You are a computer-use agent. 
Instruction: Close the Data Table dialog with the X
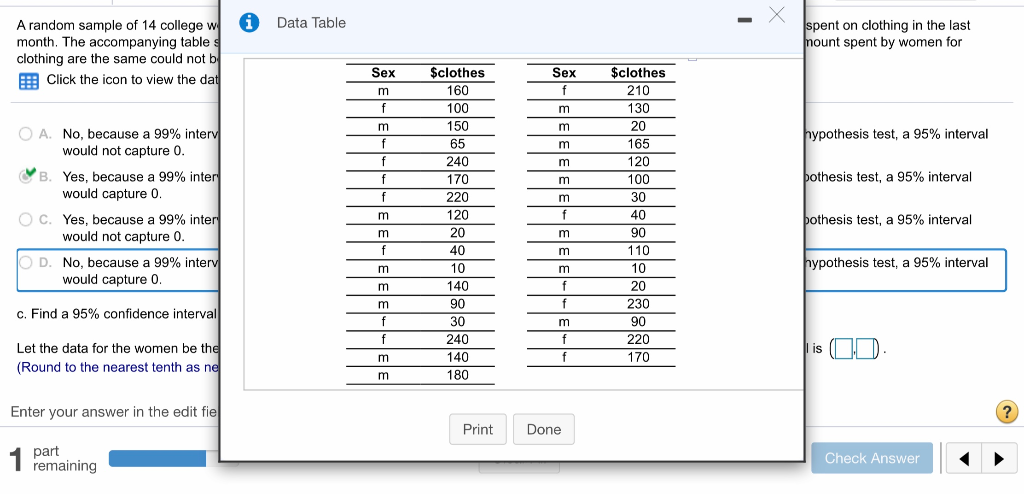coord(776,14)
